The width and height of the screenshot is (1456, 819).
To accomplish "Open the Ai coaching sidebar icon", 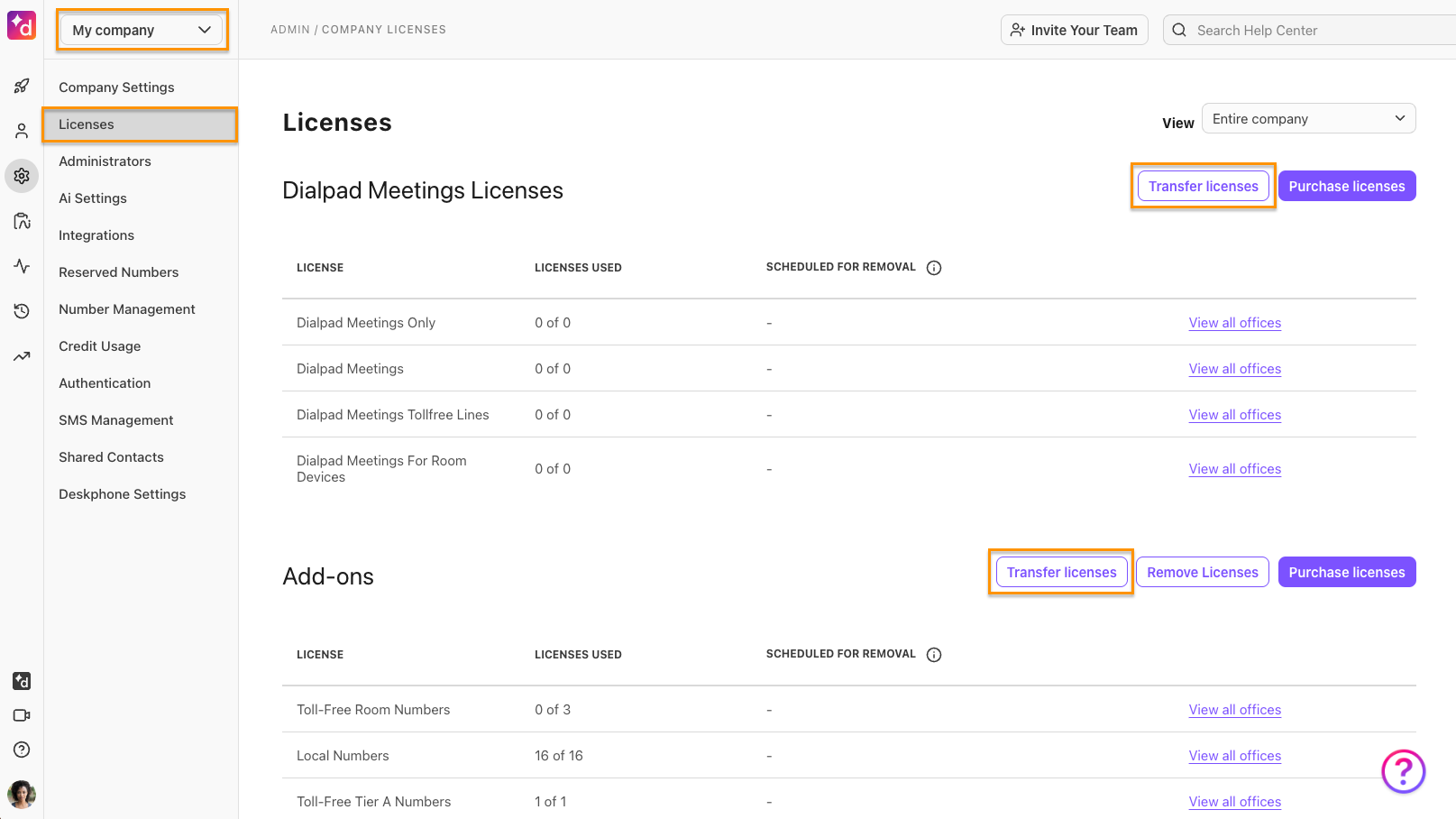I will tap(22, 221).
